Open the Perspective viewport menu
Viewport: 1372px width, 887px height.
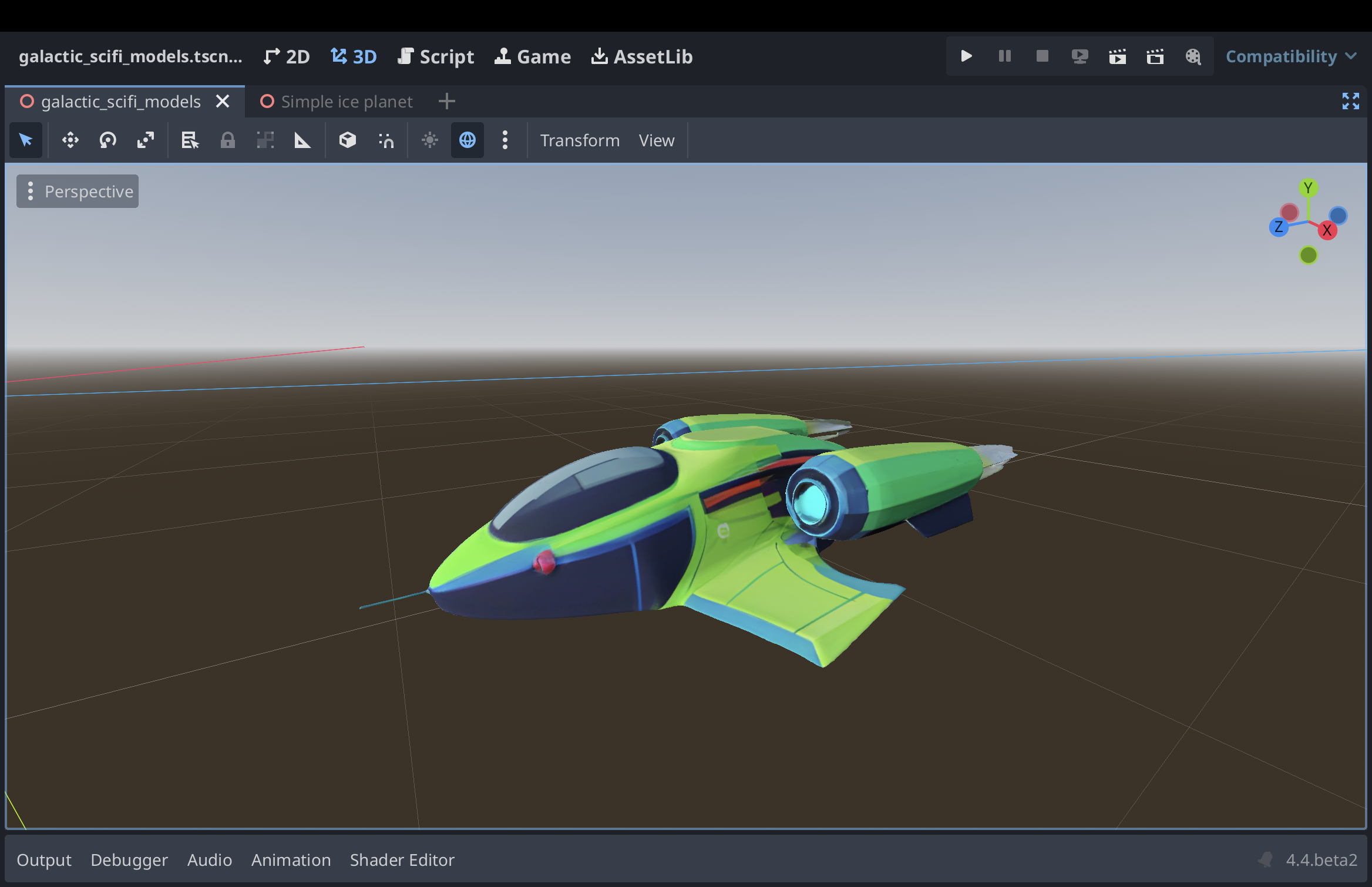[x=78, y=191]
